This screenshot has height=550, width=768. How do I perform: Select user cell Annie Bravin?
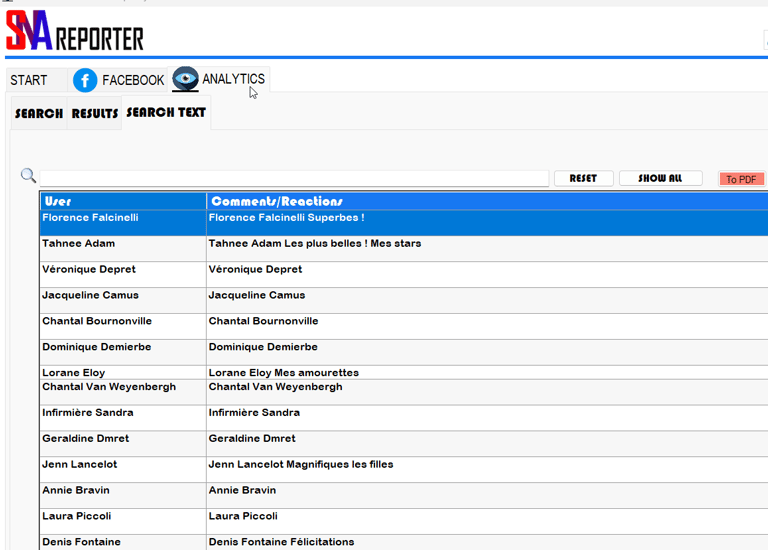123,496
